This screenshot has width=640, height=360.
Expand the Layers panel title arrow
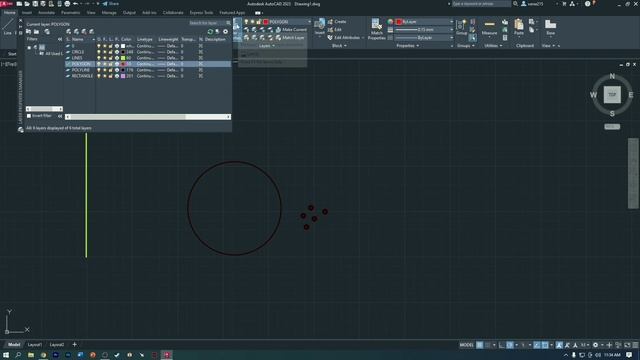click(274, 46)
